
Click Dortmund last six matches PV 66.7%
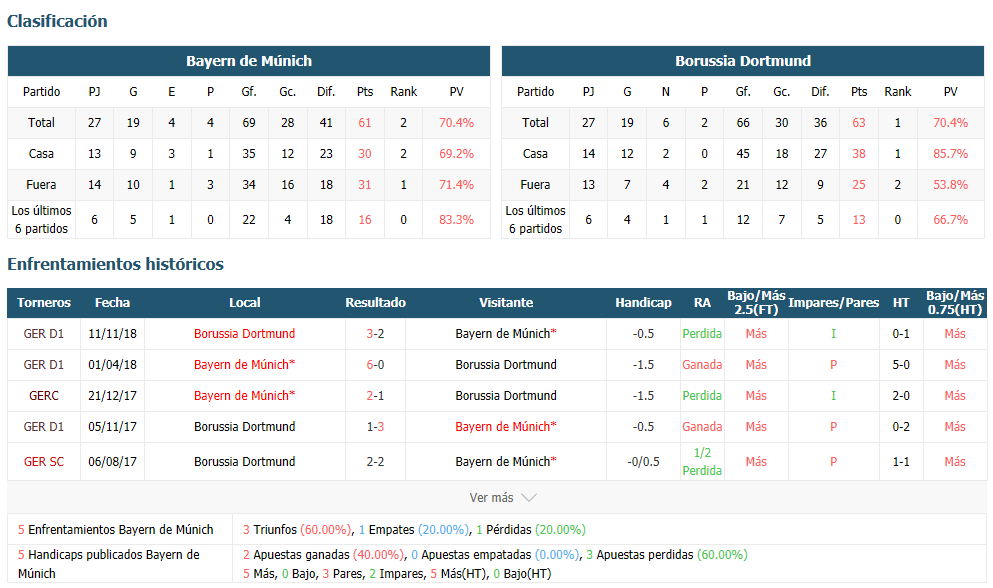[x=950, y=220]
